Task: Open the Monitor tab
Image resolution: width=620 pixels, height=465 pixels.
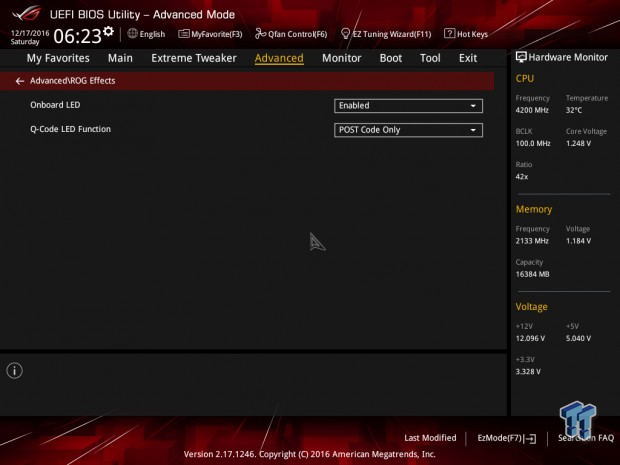Action: tap(342, 58)
